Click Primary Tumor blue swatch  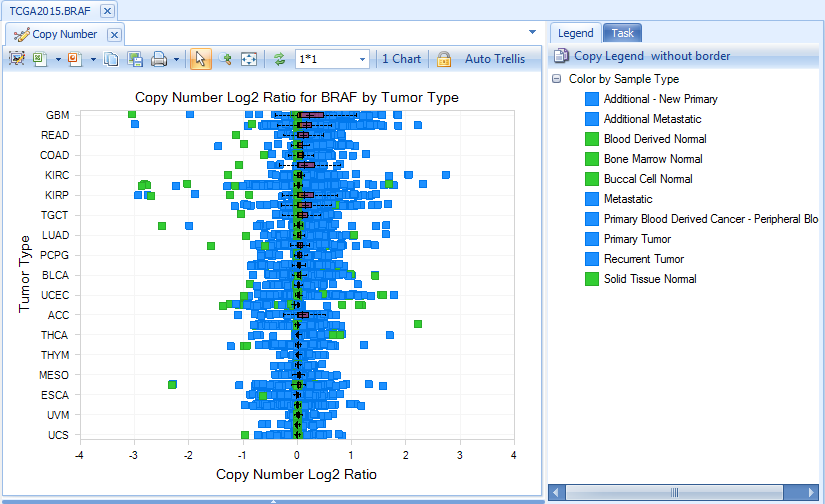point(592,239)
